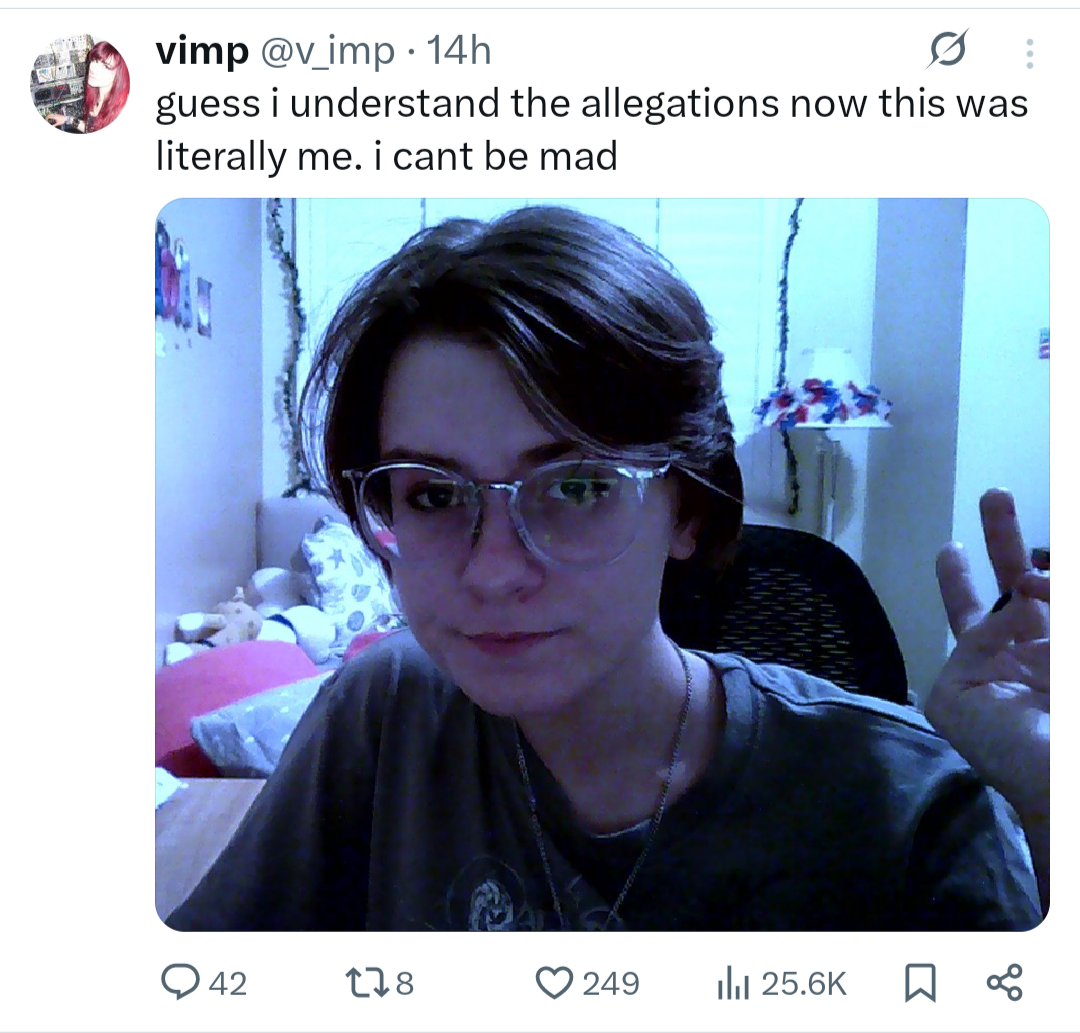Click the 249 likes count
1080x1033 pixels.
[x=610, y=983]
